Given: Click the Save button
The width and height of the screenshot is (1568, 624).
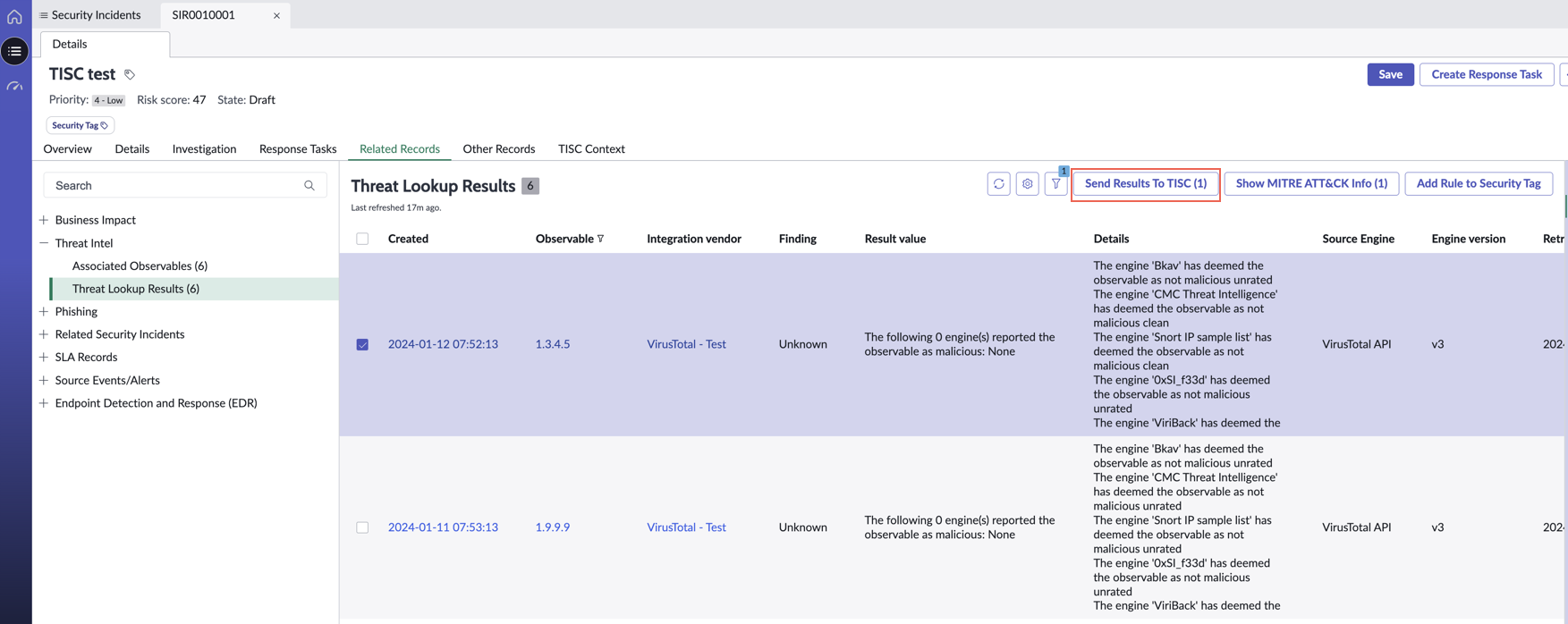Looking at the screenshot, I should tap(1390, 74).
